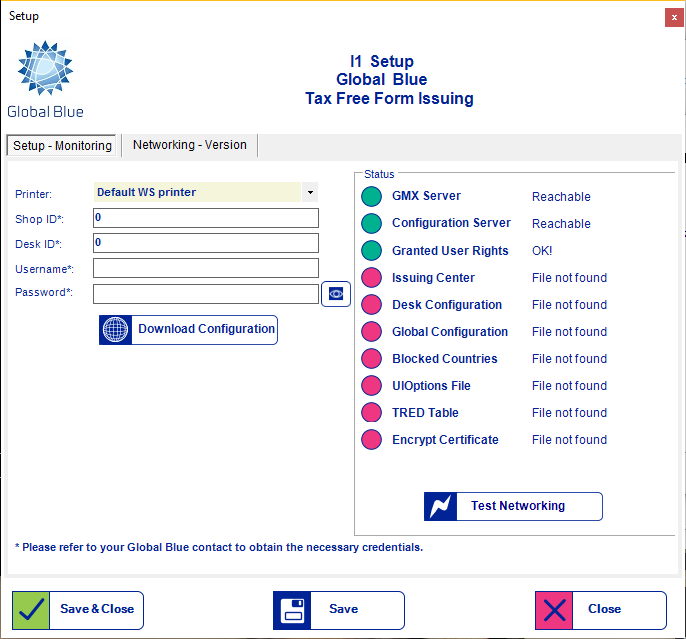Image resolution: width=686 pixels, height=639 pixels.
Task: Click the lightning icon on Test Networking
Action: click(441, 507)
